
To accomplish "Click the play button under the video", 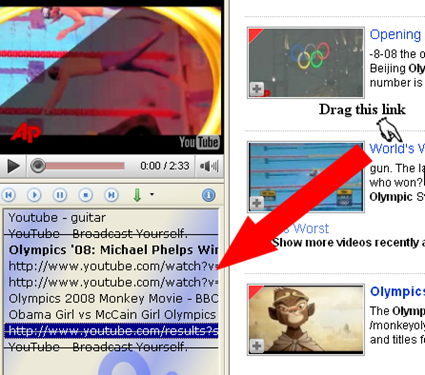I will pyautogui.click(x=13, y=166).
